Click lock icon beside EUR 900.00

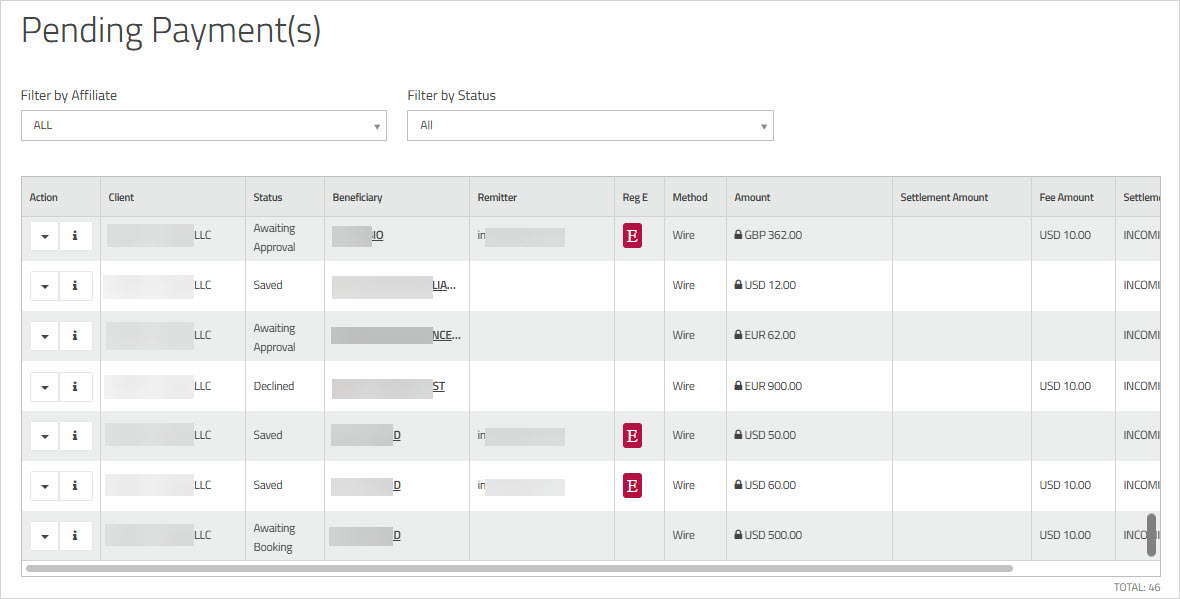coord(738,385)
